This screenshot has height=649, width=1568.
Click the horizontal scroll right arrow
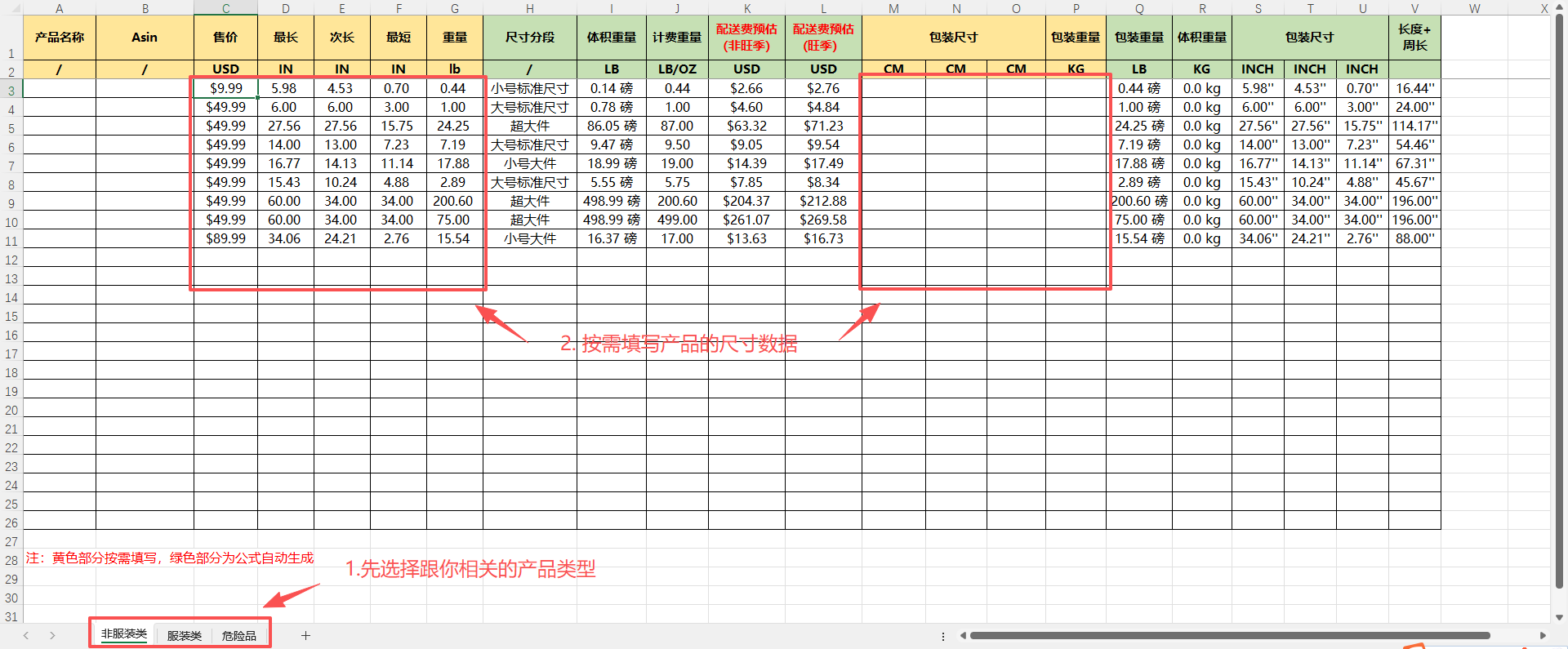click(1543, 635)
